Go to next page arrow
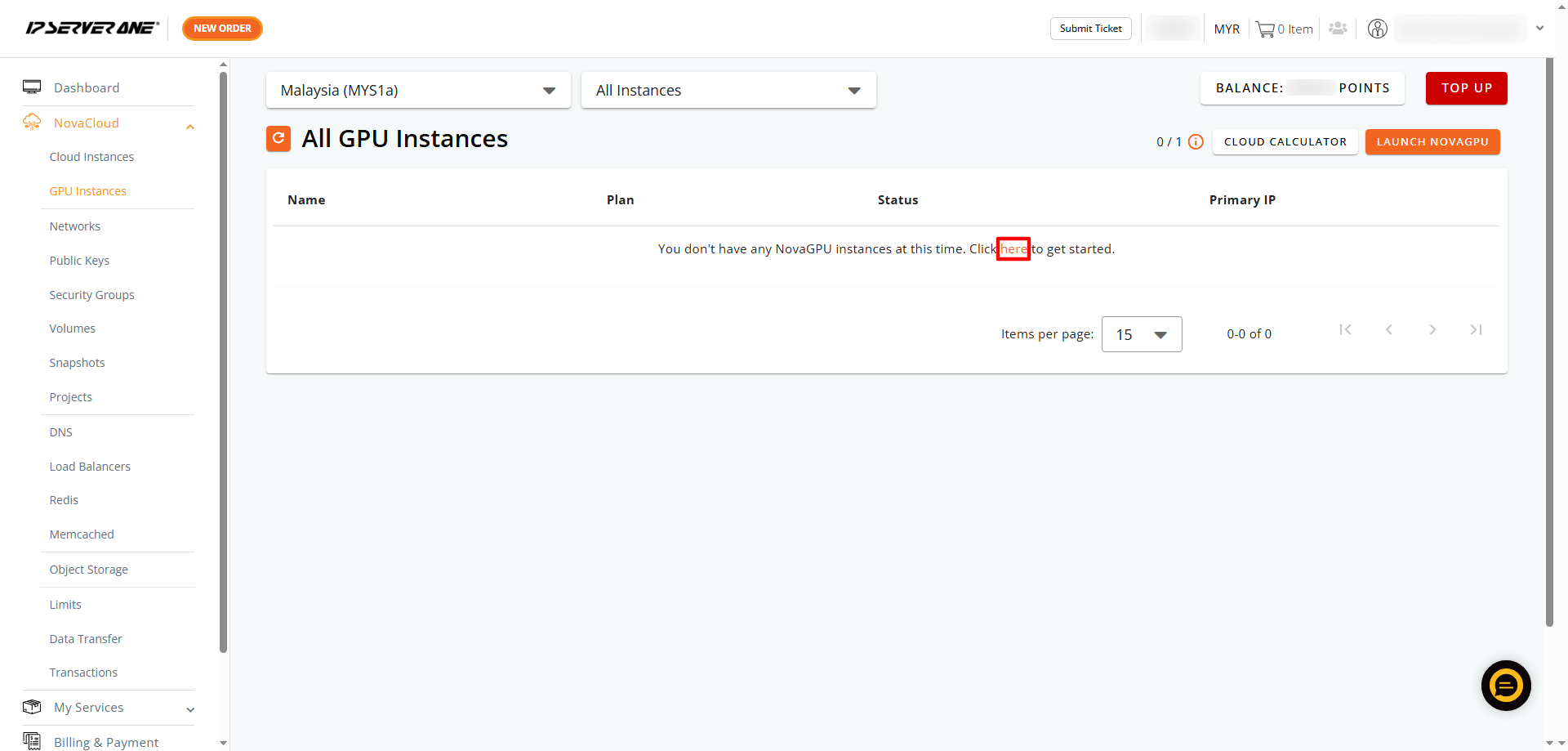Image resolution: width=1568 pixels, height=751 pixels. [1432, 329]
